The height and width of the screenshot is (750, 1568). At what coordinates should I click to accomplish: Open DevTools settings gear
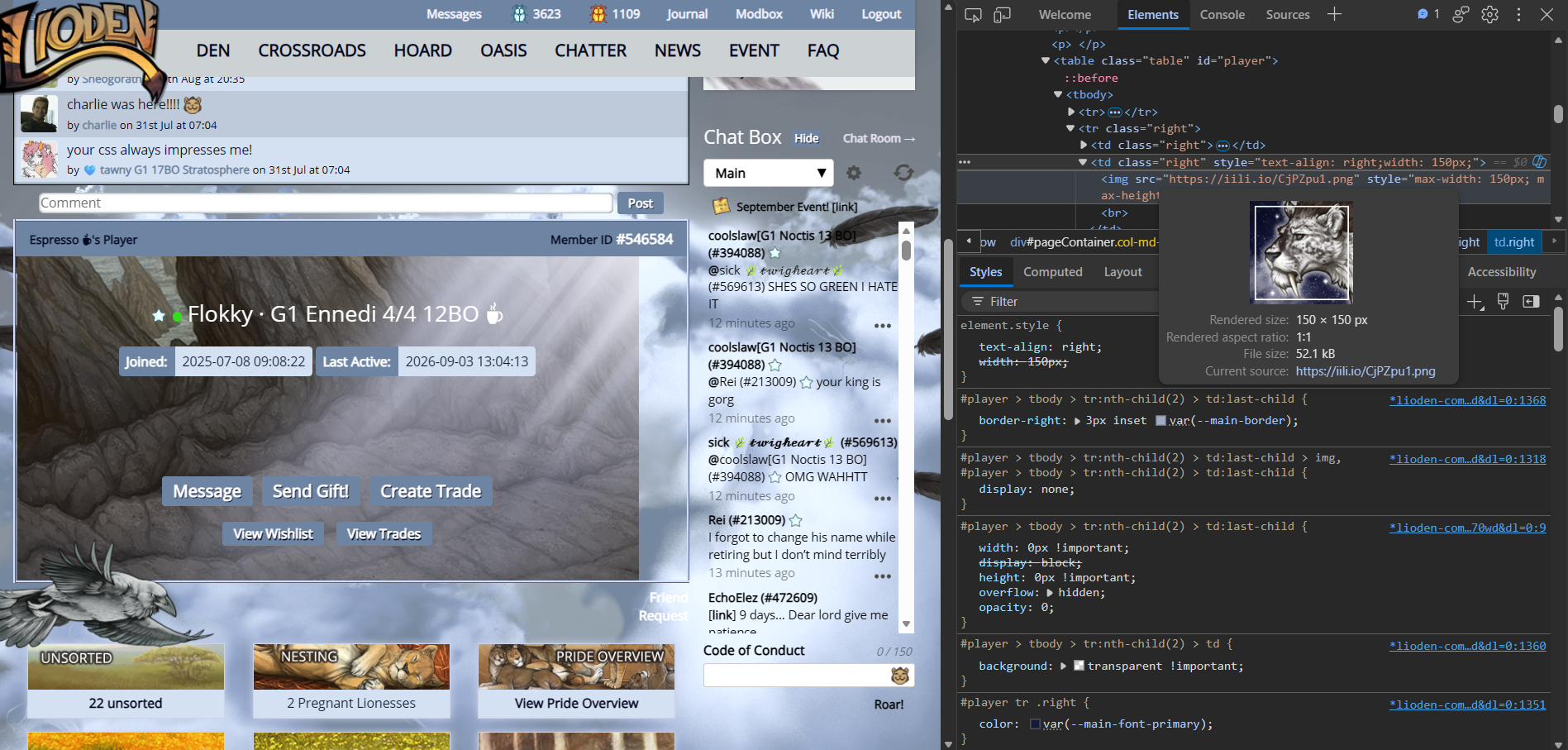(x=1489, y=15)
